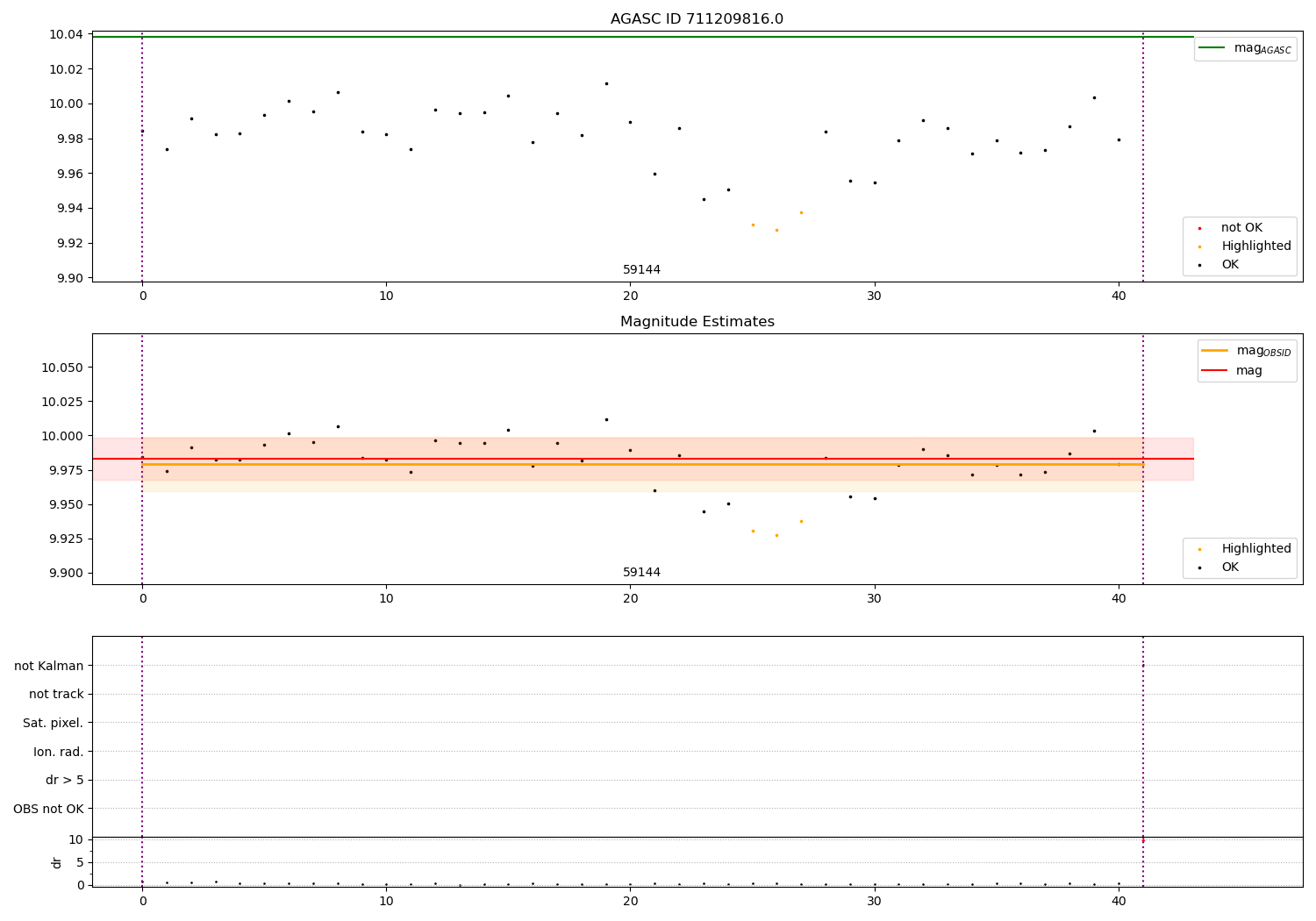The width and height of the screenshot is (1316, 921).
Task: Click the red mag line in Magnitude Estimates
Action: click(643, 459)
